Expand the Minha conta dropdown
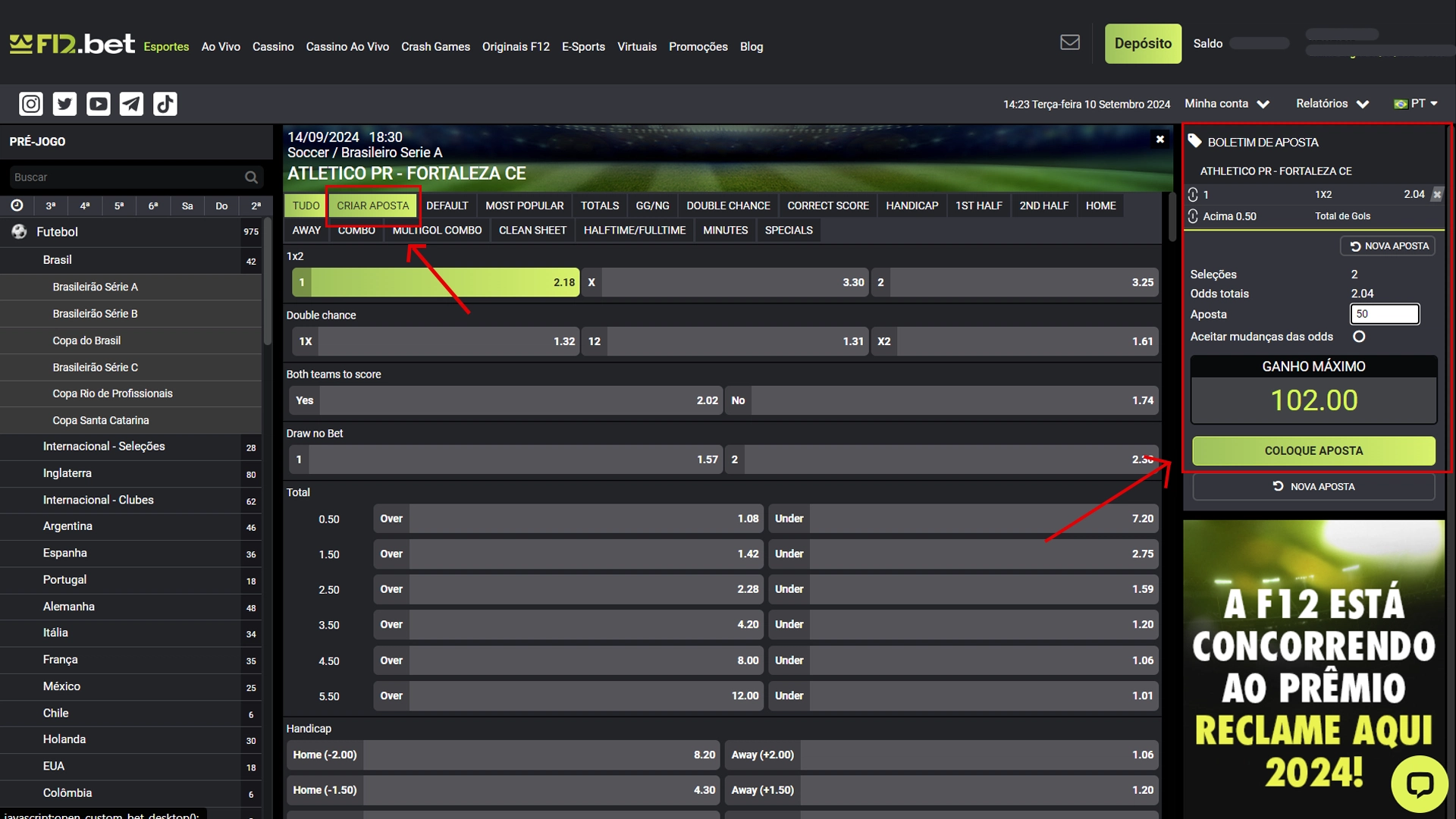This screenshot has height=819, width=1456. (x=1227, y=104)
